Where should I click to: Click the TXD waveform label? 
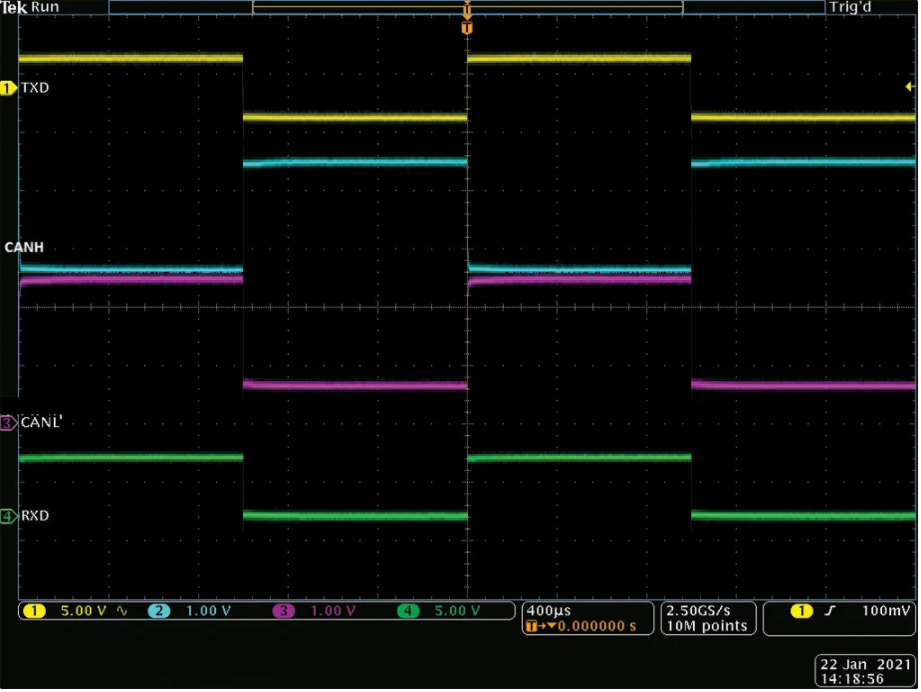click(x=35, y=88)
